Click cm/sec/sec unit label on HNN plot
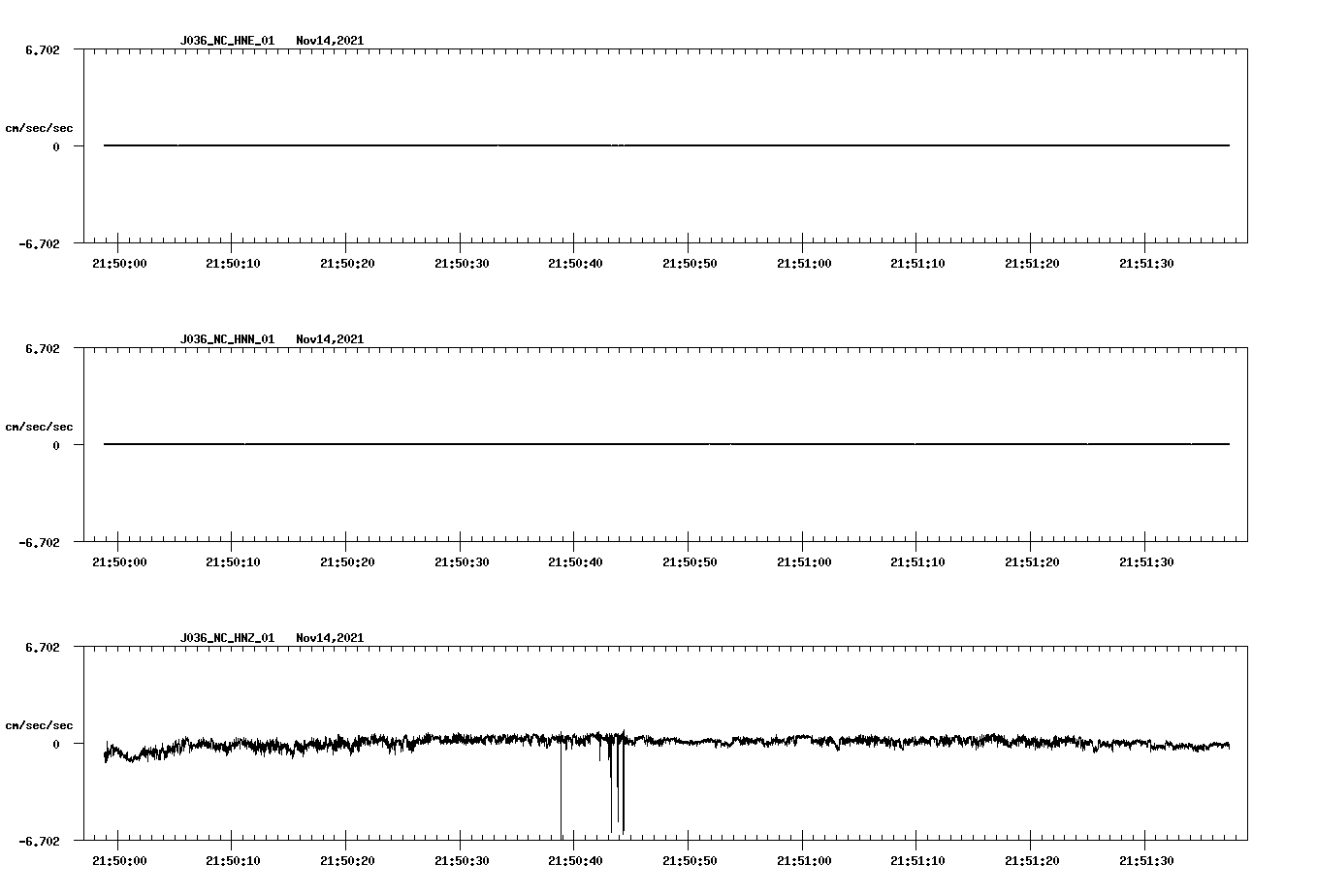 point(39,427)
